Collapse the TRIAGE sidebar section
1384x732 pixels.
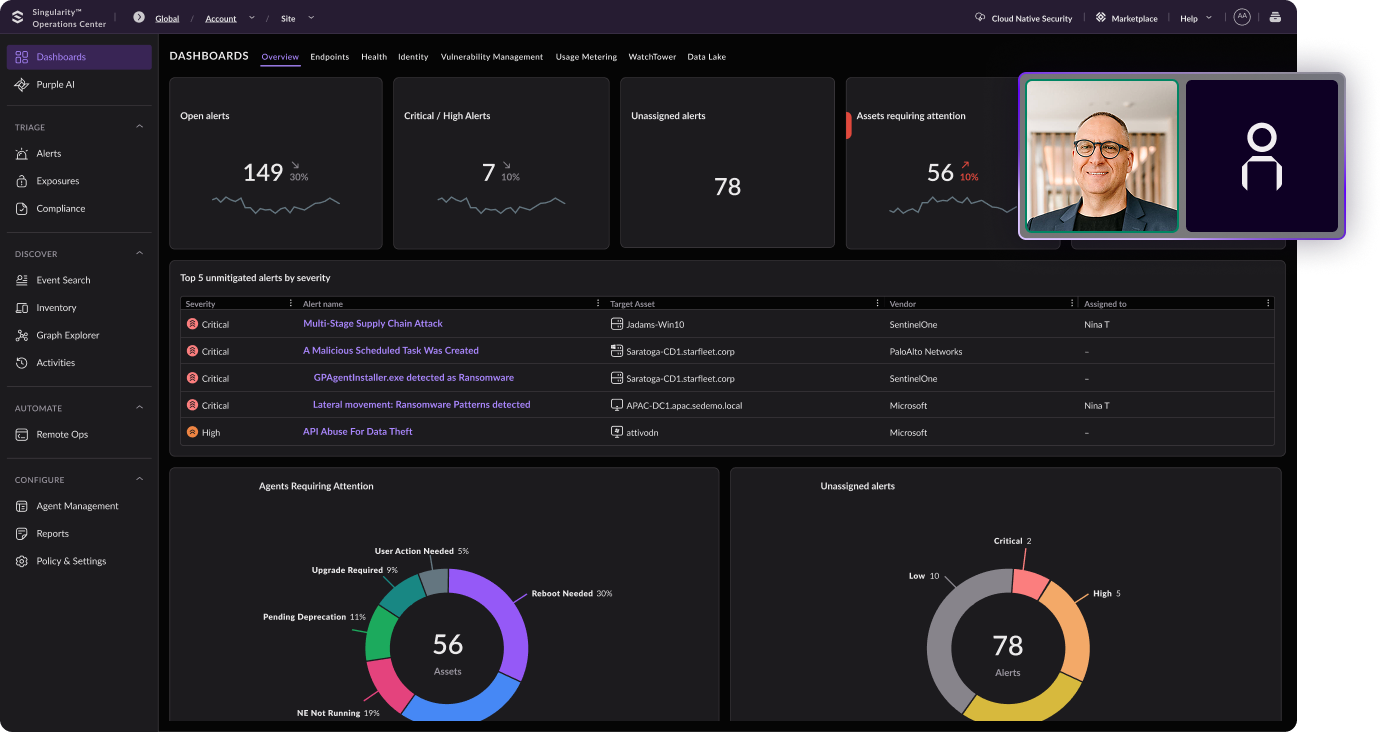point(139,127)
